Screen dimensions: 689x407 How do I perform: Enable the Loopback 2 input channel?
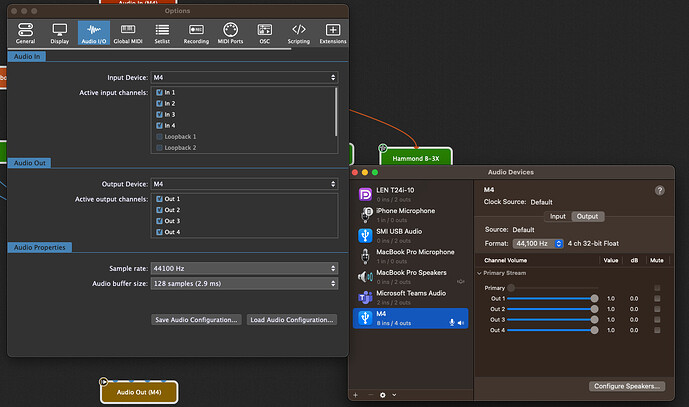pyautogui.click(x=160, y=148)
